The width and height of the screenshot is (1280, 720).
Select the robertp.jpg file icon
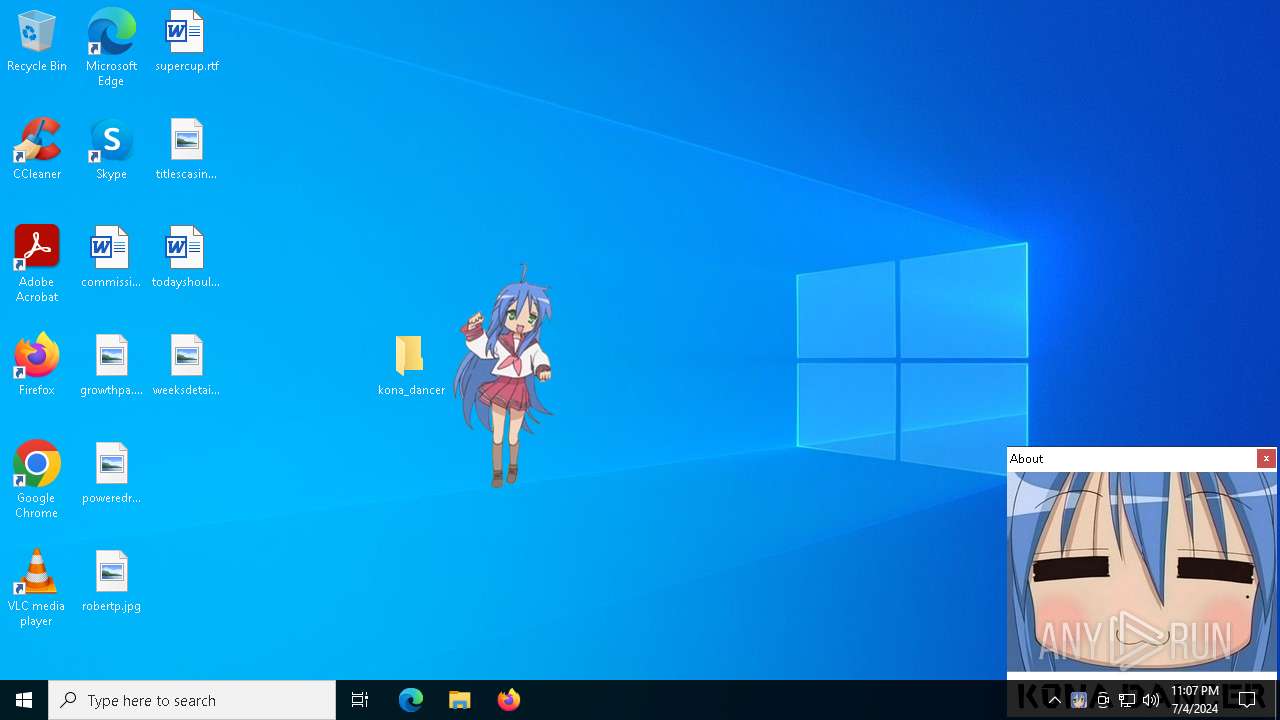111,582
